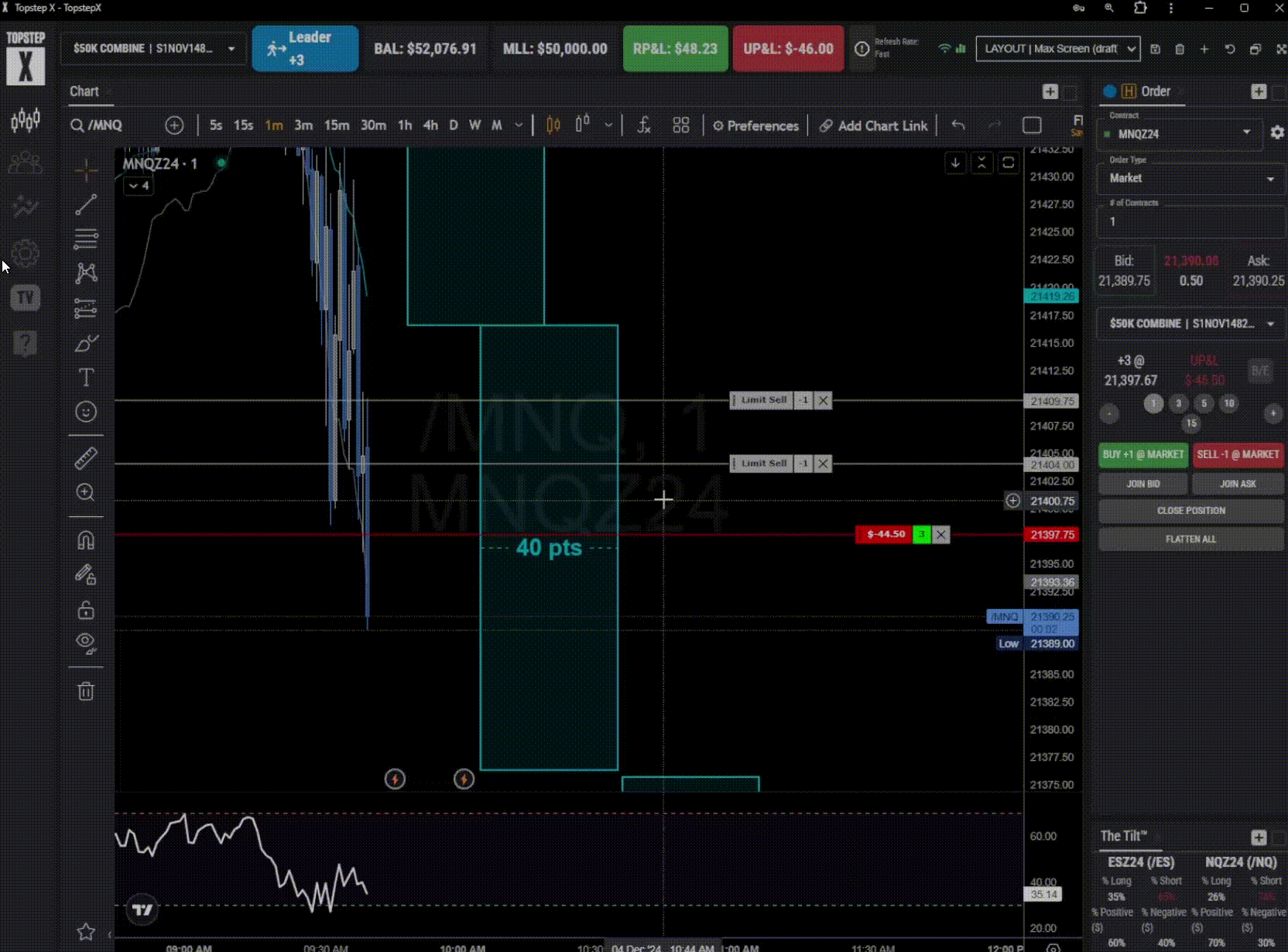The width and height of the screenshot is (1288, 952).
Task: Open the candlestick trading icon in sidebar
Action: tap(26, 120)
